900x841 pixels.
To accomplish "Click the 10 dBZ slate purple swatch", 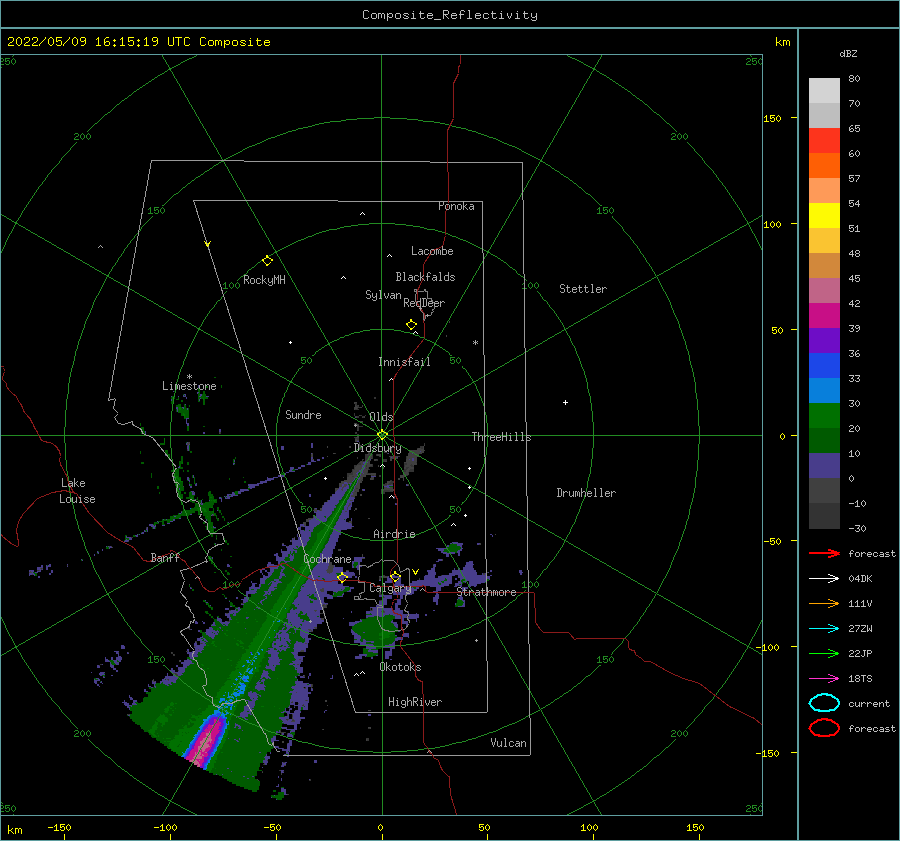I will (x=824, y=466).
